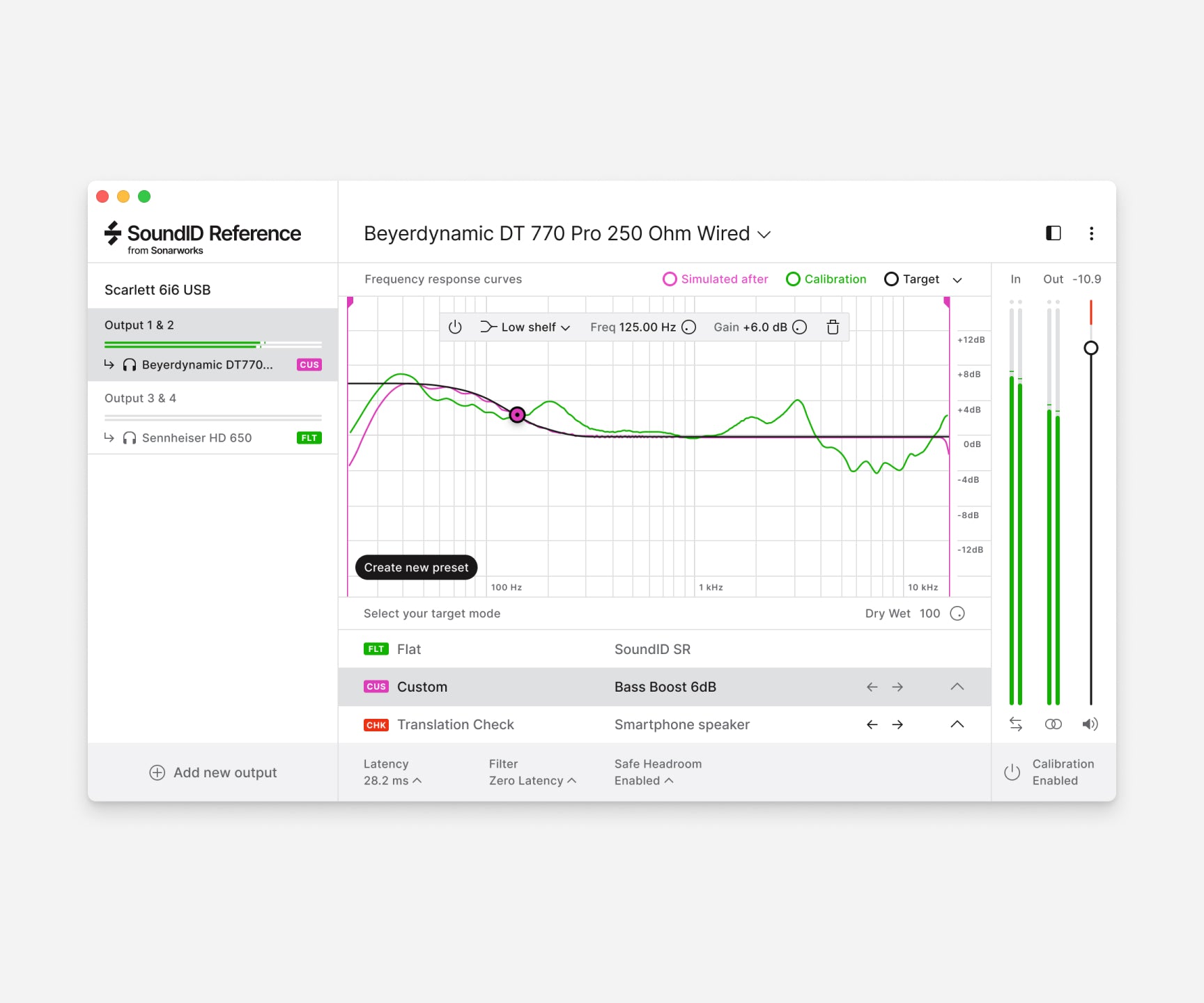1204x1003 pixels.
Task: Click the Low shelf filter icon
Action: point(488,327)
